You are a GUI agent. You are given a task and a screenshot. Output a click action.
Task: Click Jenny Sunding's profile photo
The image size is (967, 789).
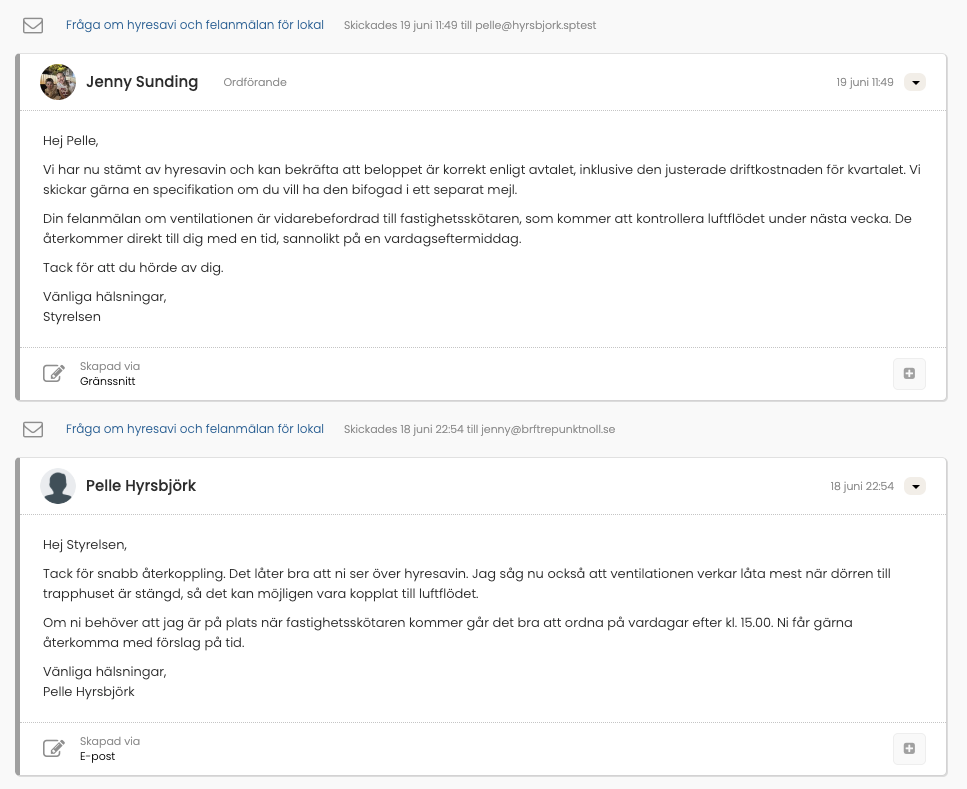coord(58,81)
